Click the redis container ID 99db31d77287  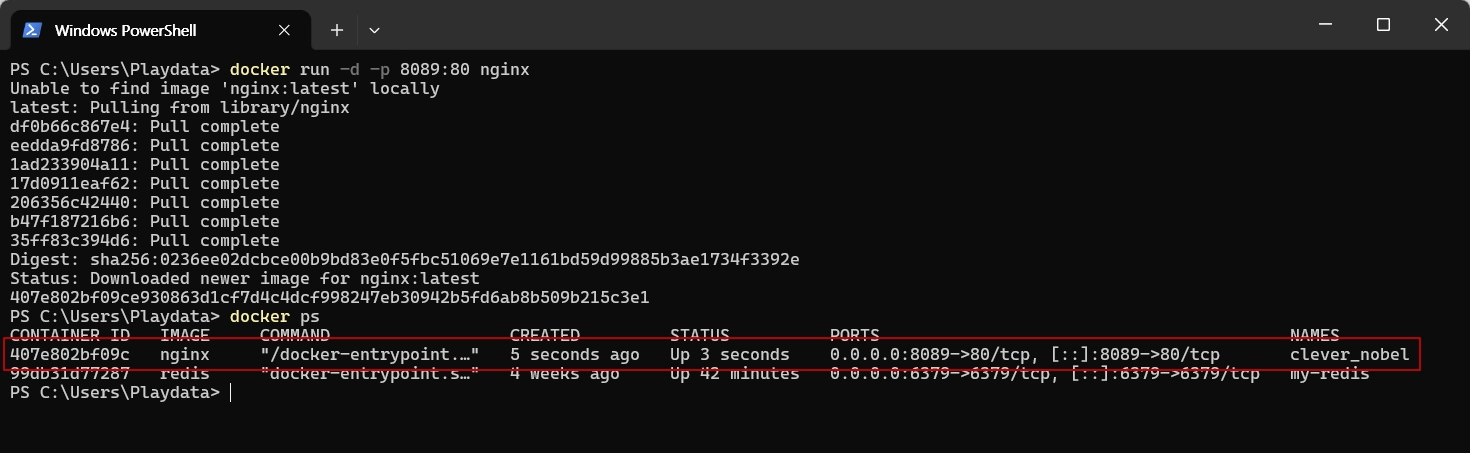point(70,374)
